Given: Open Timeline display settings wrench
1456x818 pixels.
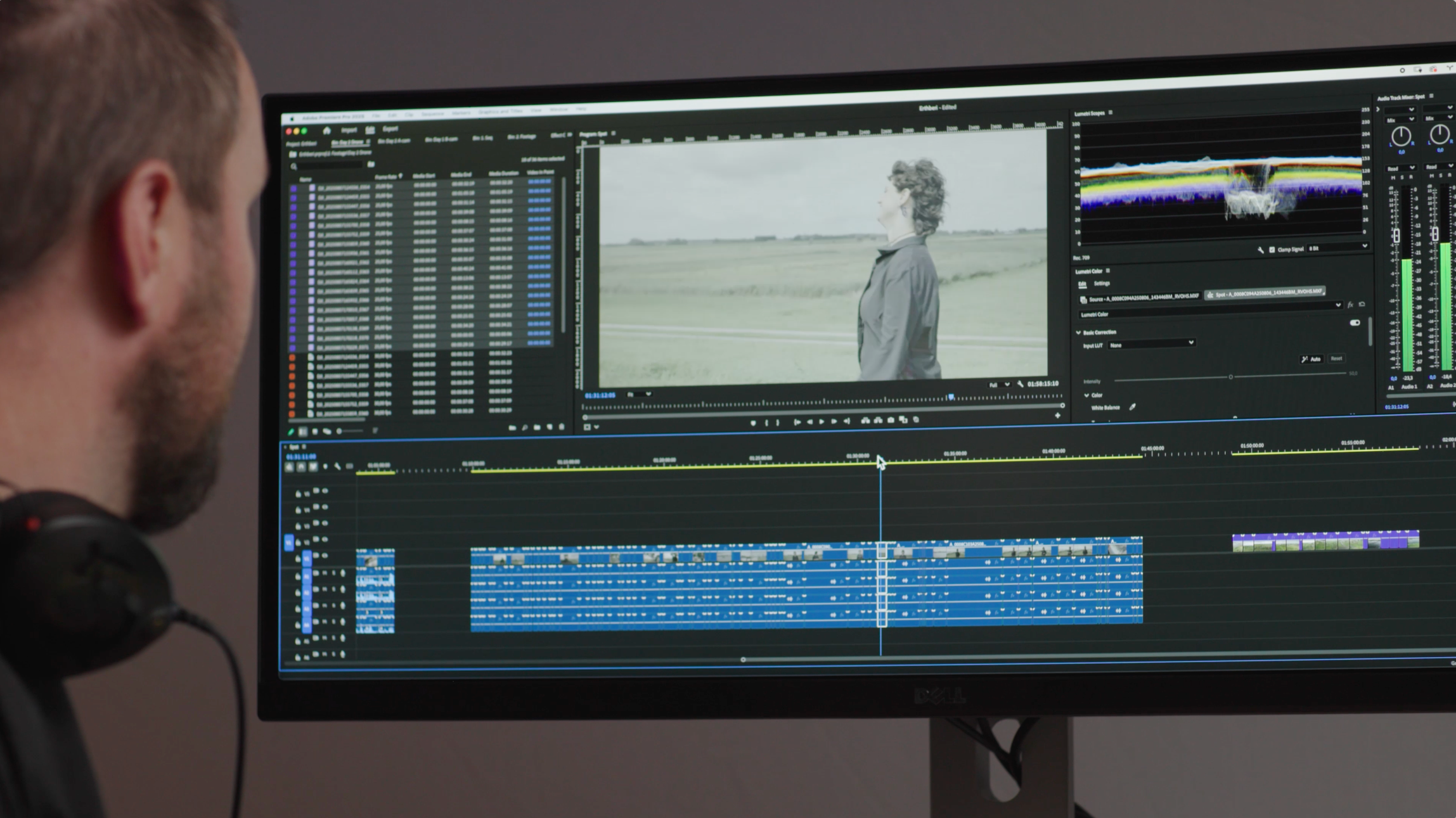Looking at the screenshot, I should click(x=338, y=466).
